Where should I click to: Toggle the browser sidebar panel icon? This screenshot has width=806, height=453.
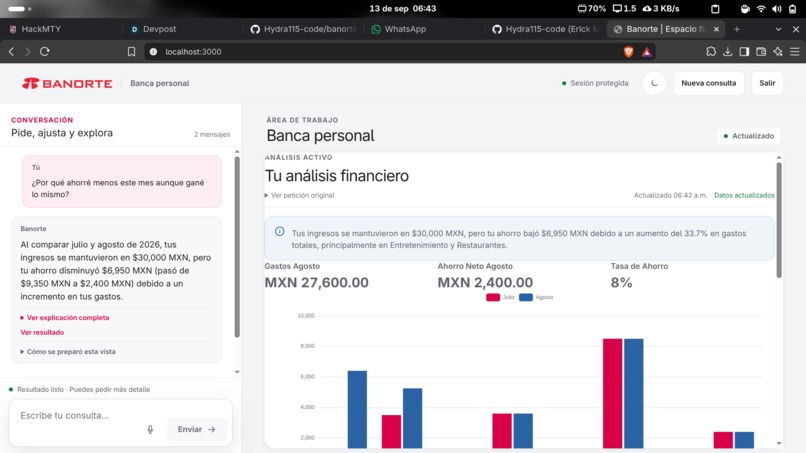pos(744,51)
